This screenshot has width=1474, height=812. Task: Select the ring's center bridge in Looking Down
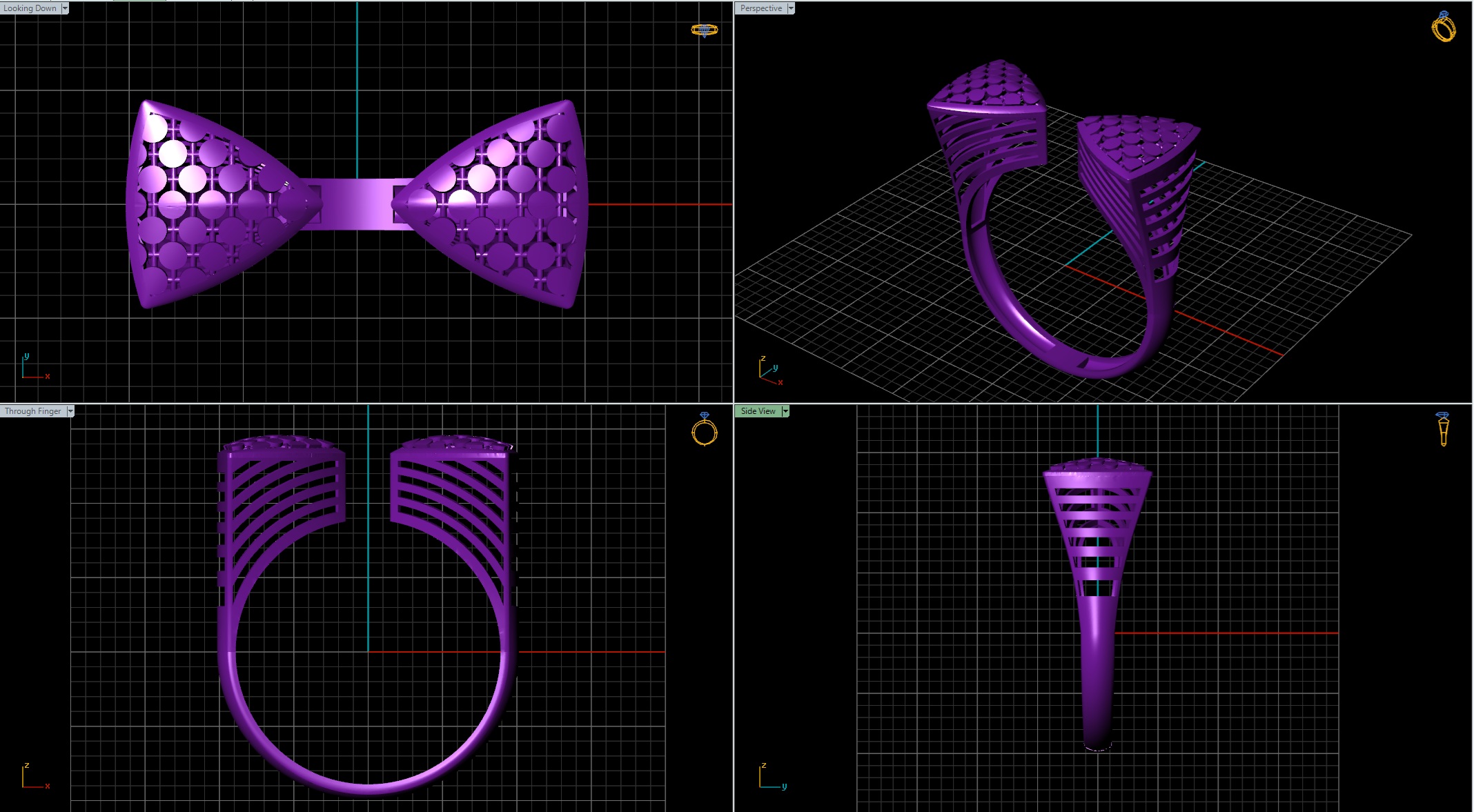click(x=356, y=204)
